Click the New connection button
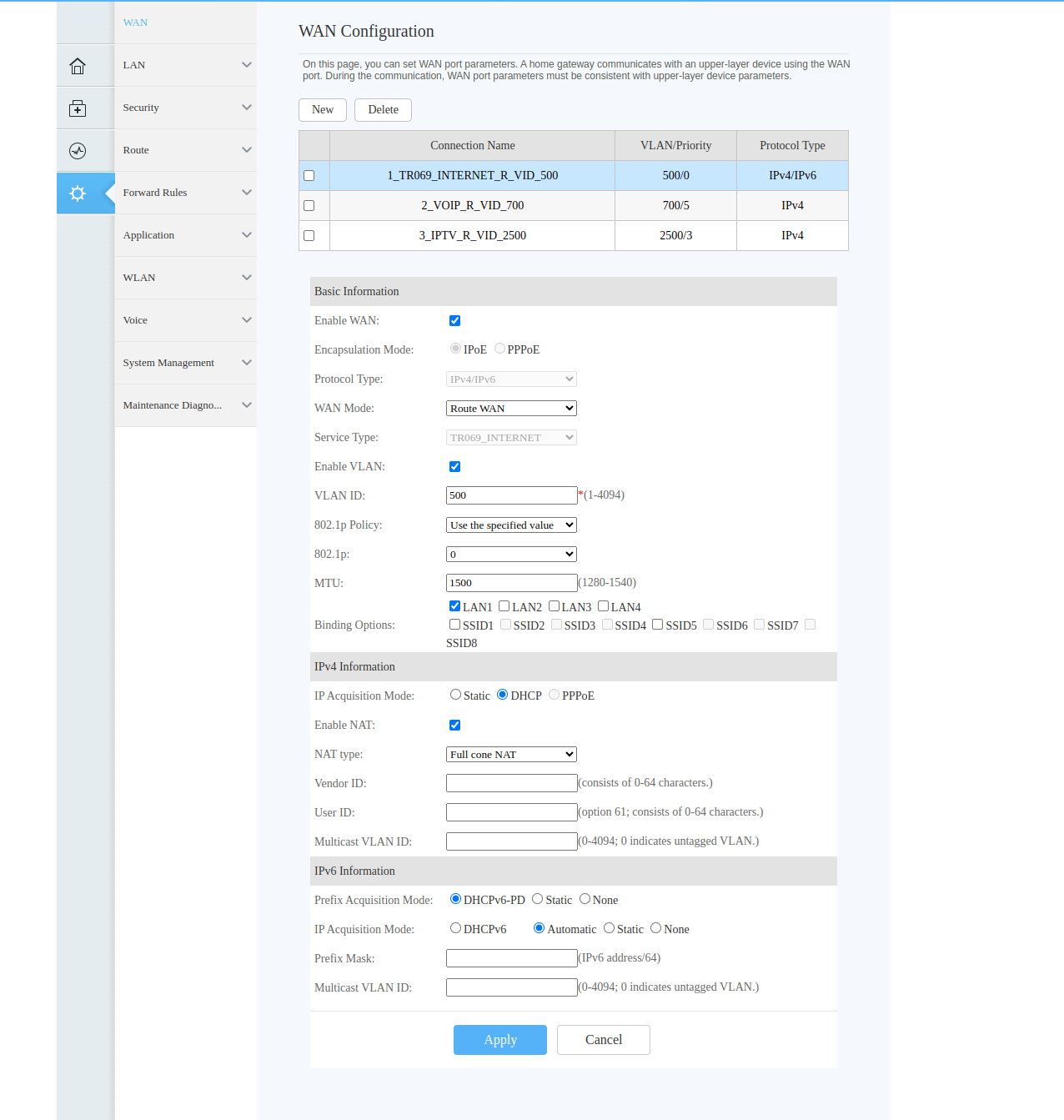The width and height of the screenshot is (1064, 1120). (x=323, y=110)
